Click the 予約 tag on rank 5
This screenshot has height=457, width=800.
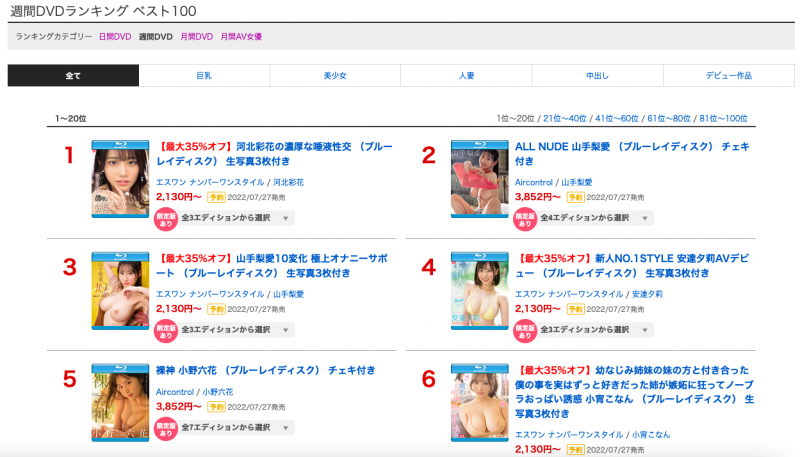[216, 407]
